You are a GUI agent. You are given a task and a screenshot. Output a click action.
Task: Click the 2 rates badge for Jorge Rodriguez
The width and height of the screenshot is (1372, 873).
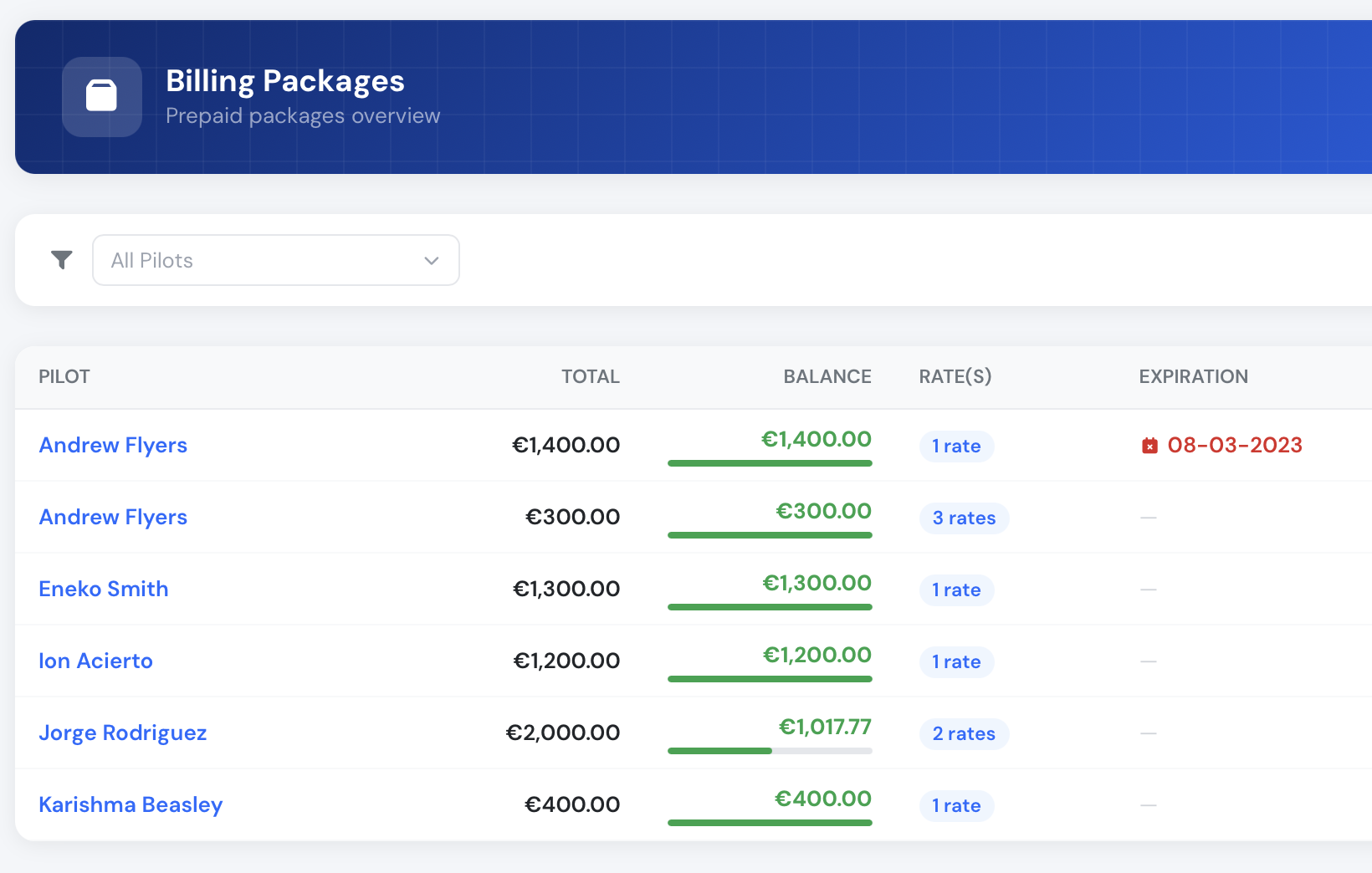point(965,734)
